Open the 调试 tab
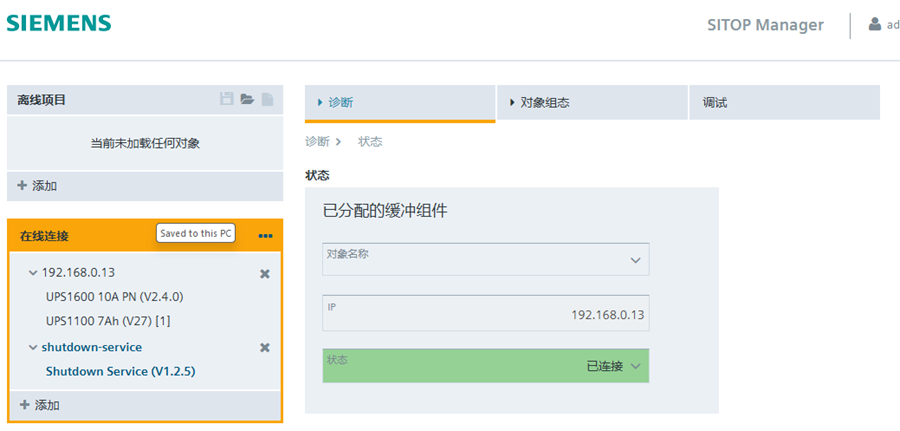Image resolution: width=900 pixels, height=431 pixels. (x=784, y=102)
